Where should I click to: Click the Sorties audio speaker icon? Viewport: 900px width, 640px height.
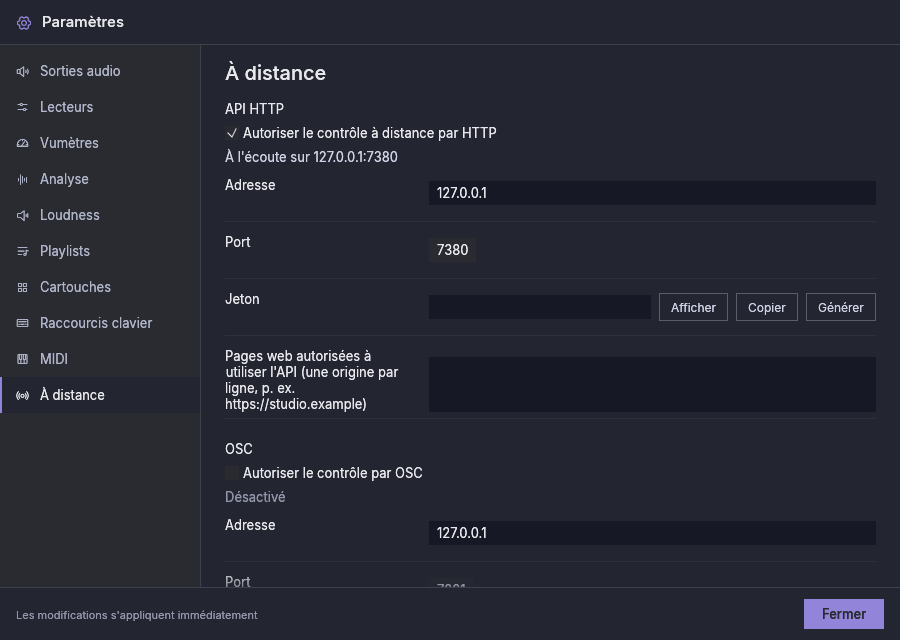[x=22, y=71]
